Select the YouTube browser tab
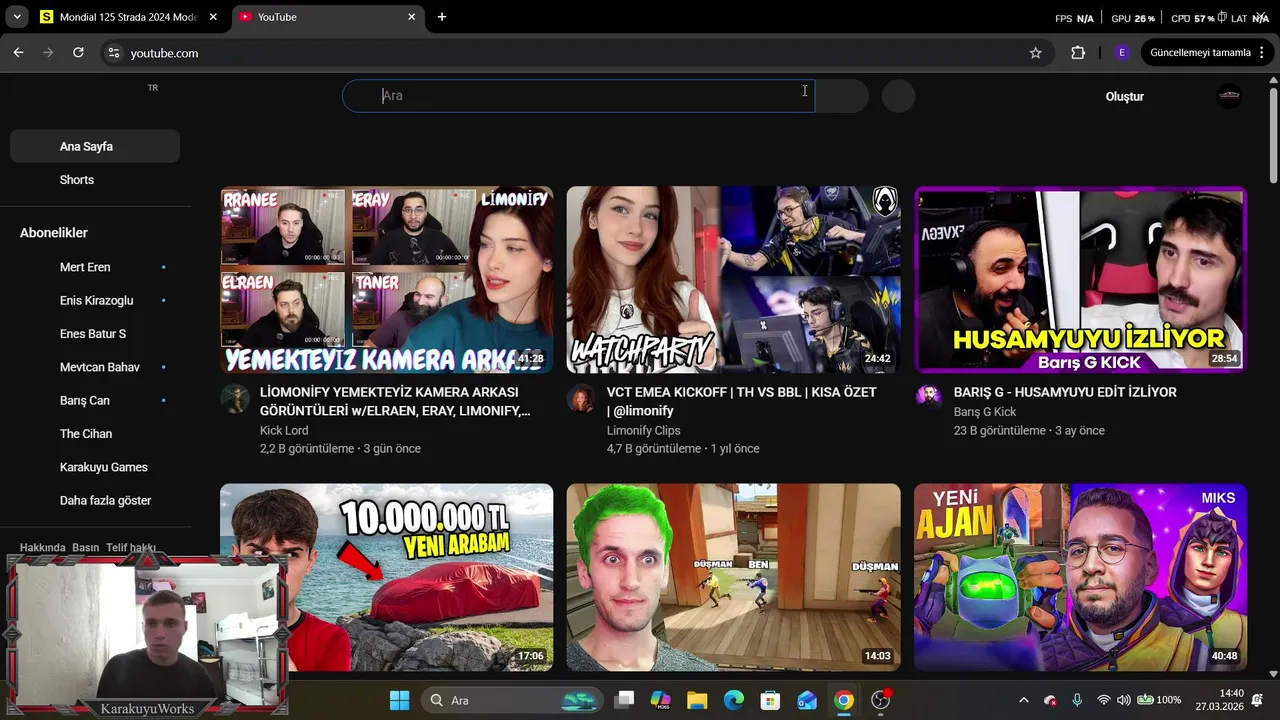This screenshot has height=720, width=1280. pyautogui.click(x=329, y=17)
